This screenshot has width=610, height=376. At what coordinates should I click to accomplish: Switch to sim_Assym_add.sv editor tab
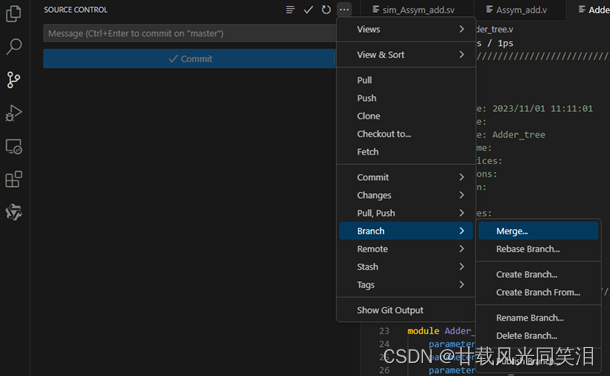click(x=417, y=10)
